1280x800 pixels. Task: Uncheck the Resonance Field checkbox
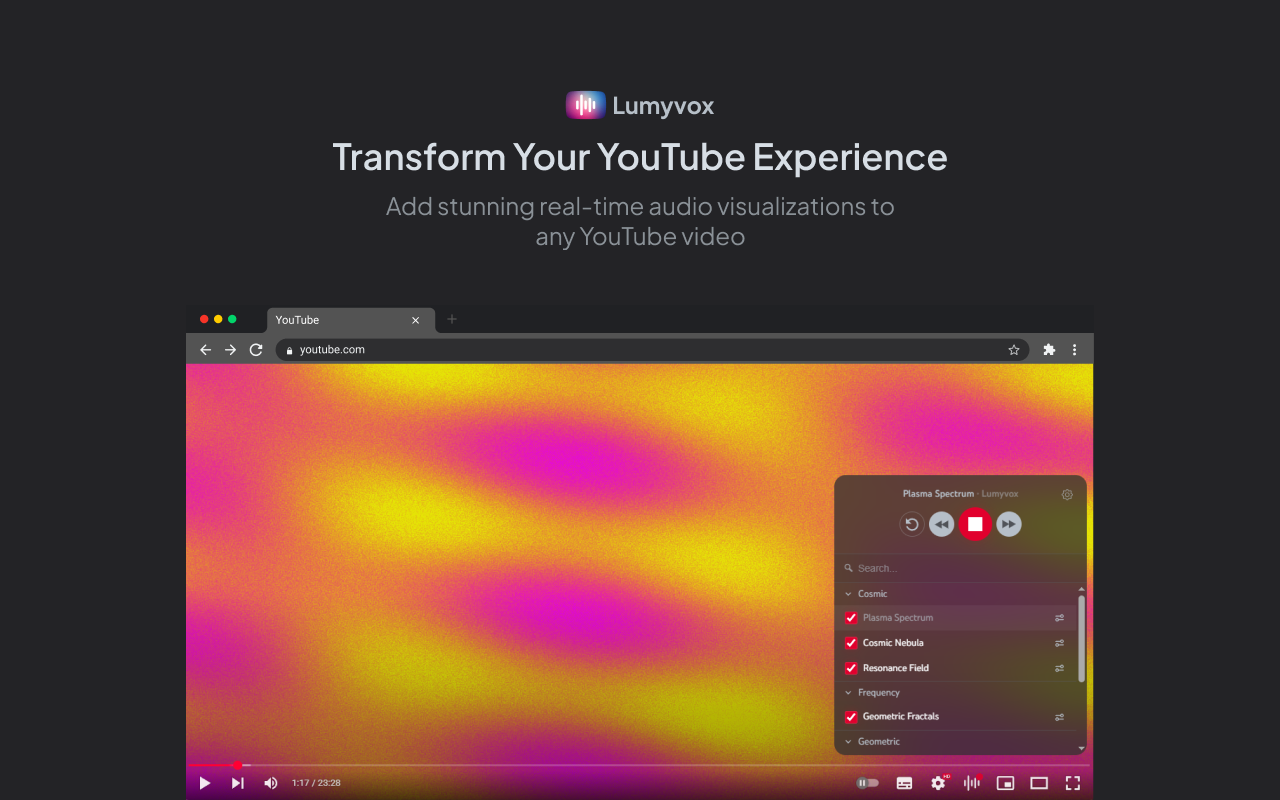851,668
